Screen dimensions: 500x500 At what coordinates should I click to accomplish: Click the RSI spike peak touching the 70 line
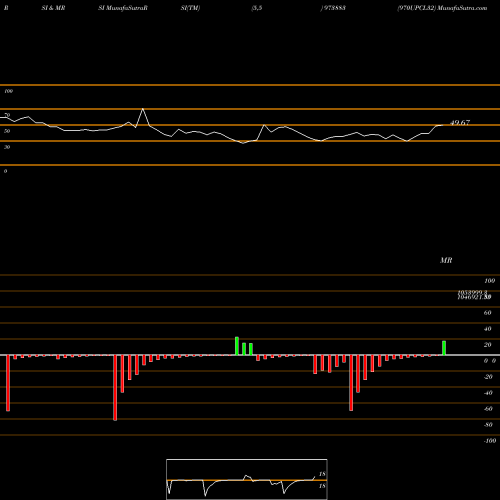(x=143, y=109)
